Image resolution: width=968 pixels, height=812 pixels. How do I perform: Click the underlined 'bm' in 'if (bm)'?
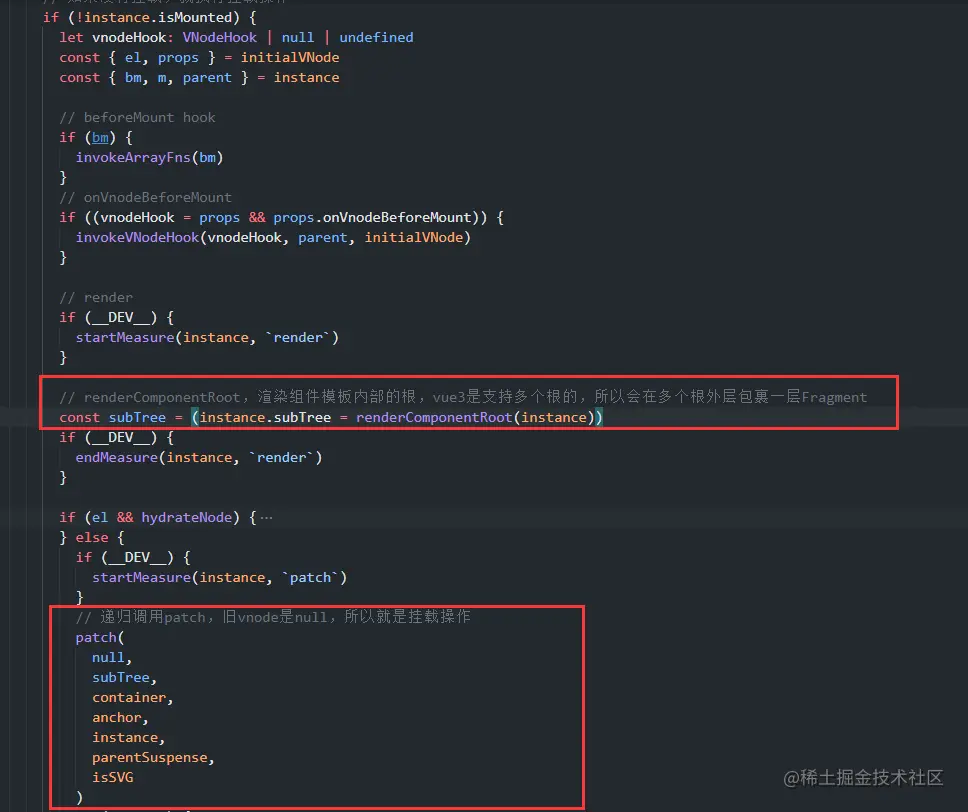coord(100,137)
